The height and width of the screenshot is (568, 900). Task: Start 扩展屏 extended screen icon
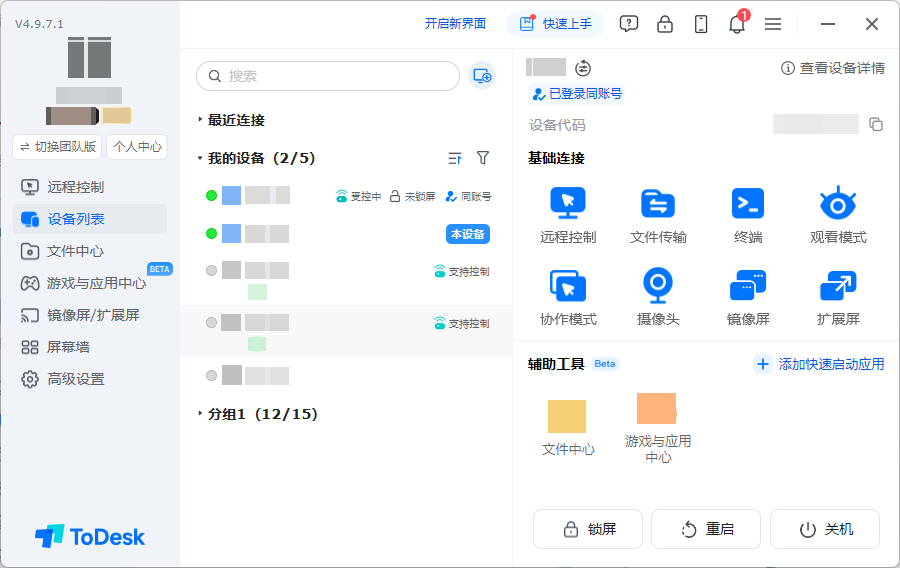coord(837,285)
